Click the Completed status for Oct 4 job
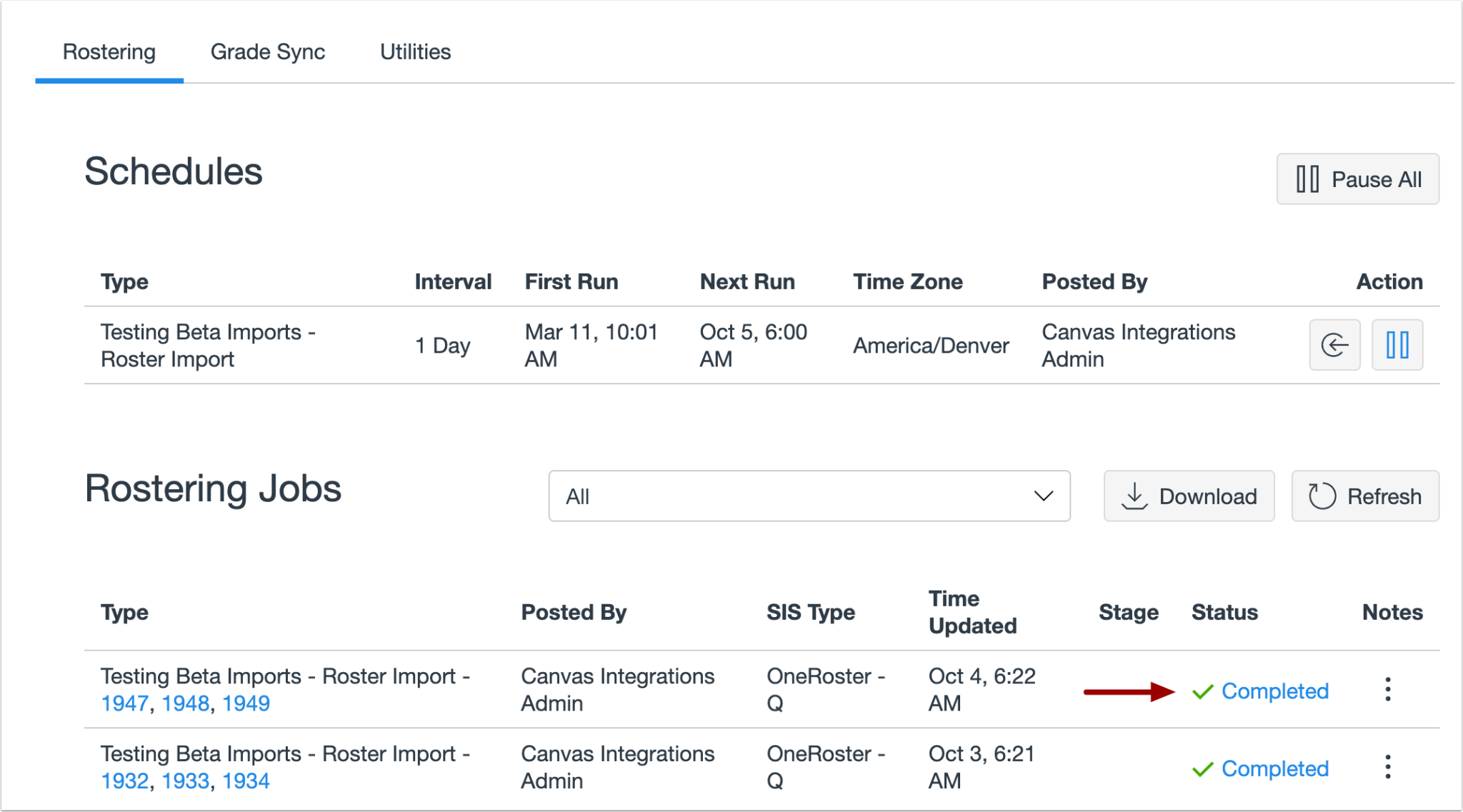Screen dimensions: 1463x812 click(x=1274, y=691)
